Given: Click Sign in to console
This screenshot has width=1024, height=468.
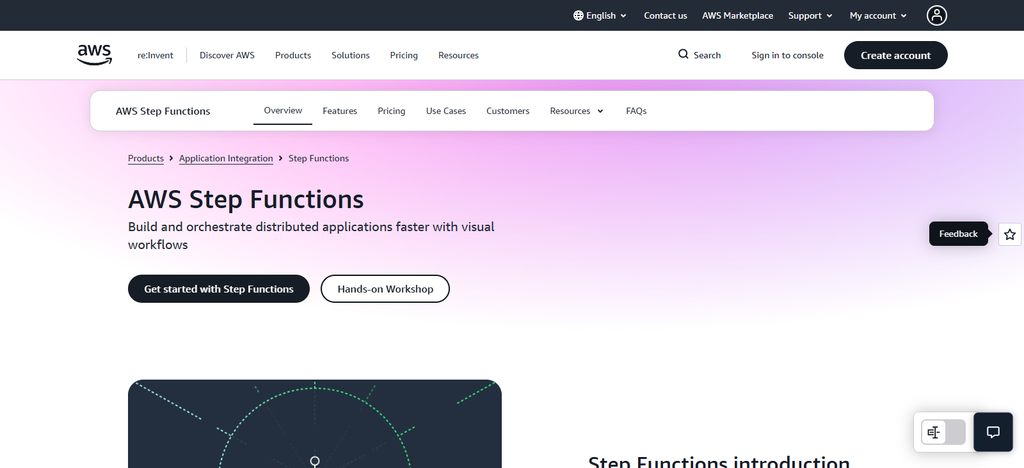Looking at the screenshot, I should (787, 55).
